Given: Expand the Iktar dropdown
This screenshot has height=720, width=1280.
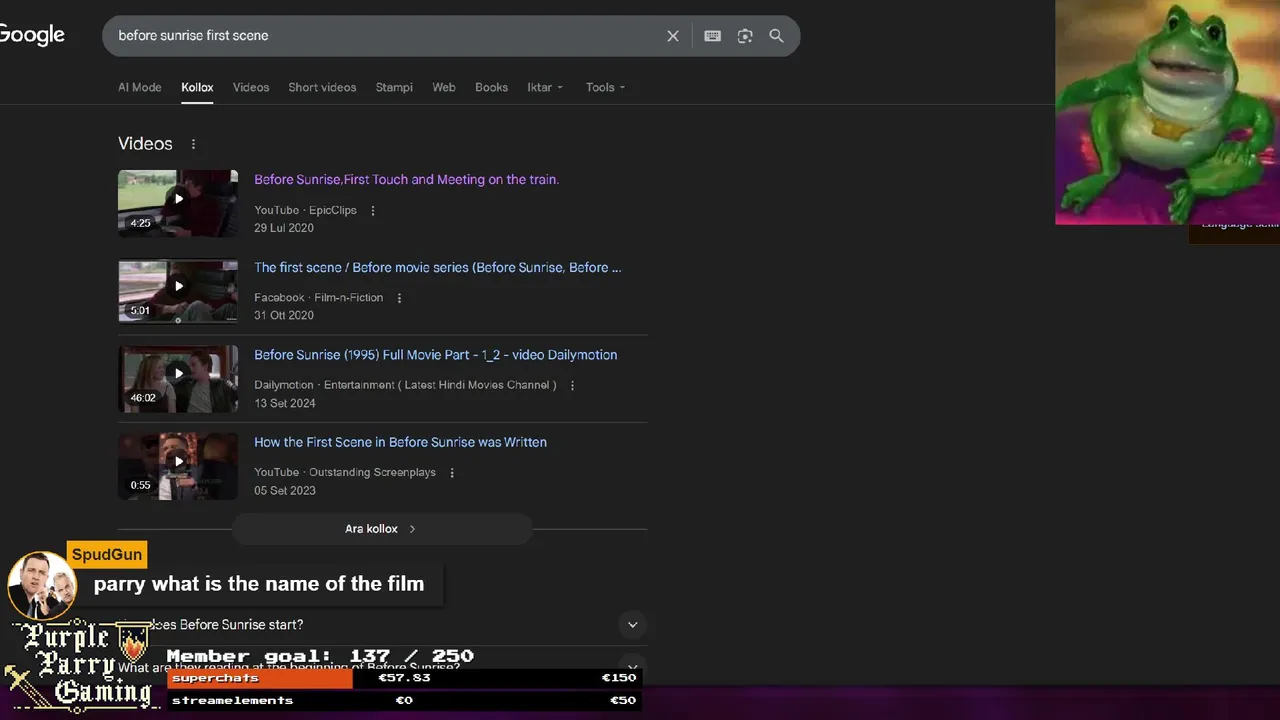Looking at the screenshot, I should (x=545, y=87).
